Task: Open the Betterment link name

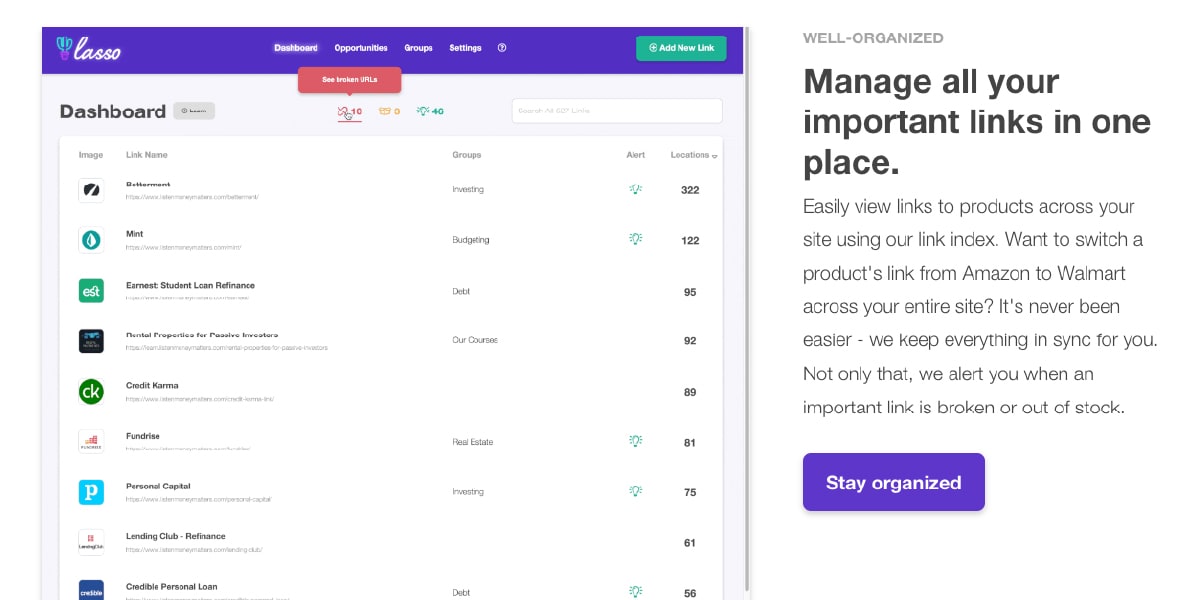Action: pyautogui.click(x=148, y=185)
